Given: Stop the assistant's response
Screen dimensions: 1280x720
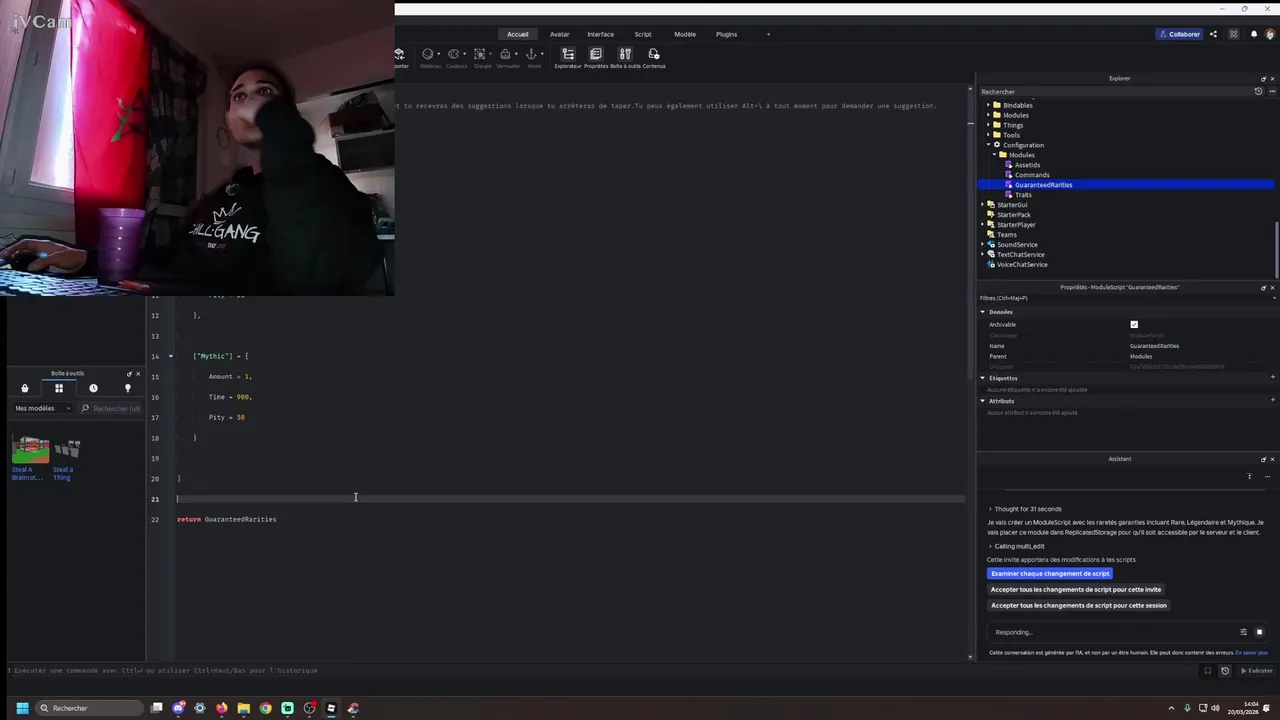Looking at the screenshot, I should (x=1259, y=632).
